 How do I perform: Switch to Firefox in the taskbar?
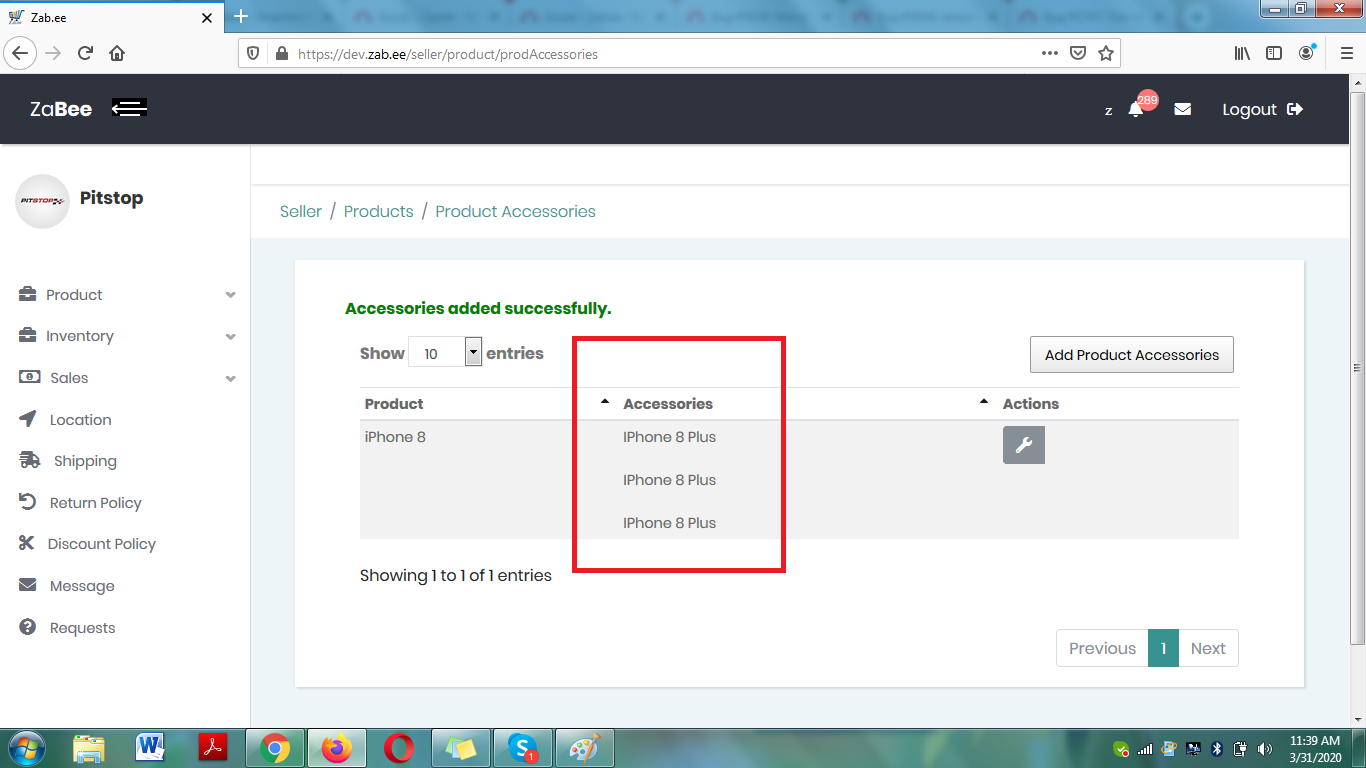point(337,748)
